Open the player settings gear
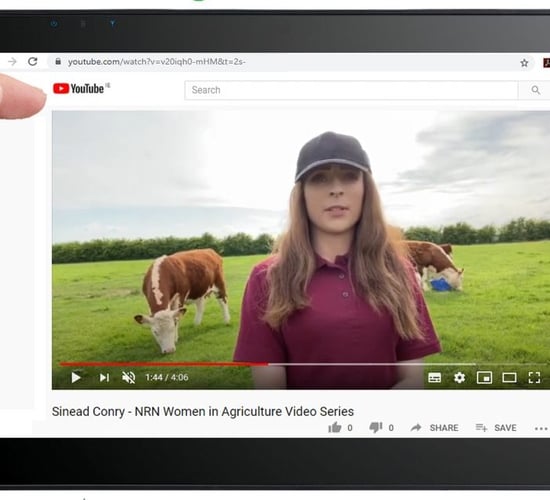 tap(459, 378)
